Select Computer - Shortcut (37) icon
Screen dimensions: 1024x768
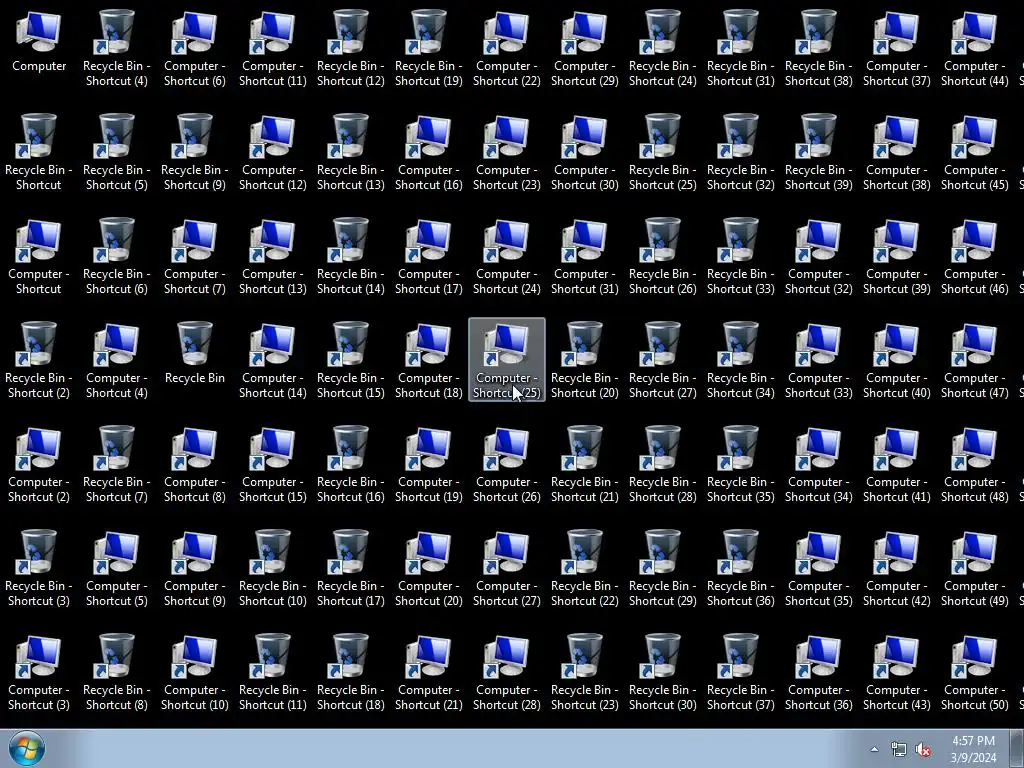(897, 48)
